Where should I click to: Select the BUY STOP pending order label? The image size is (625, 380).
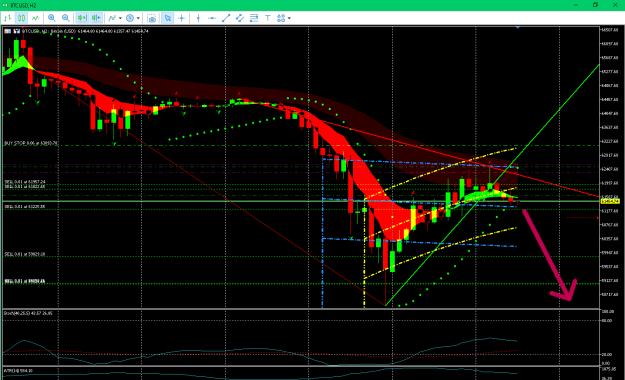point(31,143)
